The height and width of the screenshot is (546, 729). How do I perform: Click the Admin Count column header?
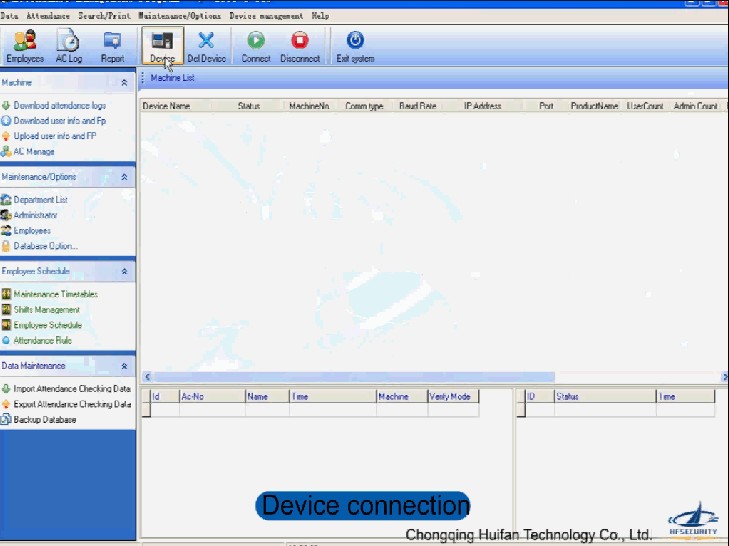click(695, 106)
